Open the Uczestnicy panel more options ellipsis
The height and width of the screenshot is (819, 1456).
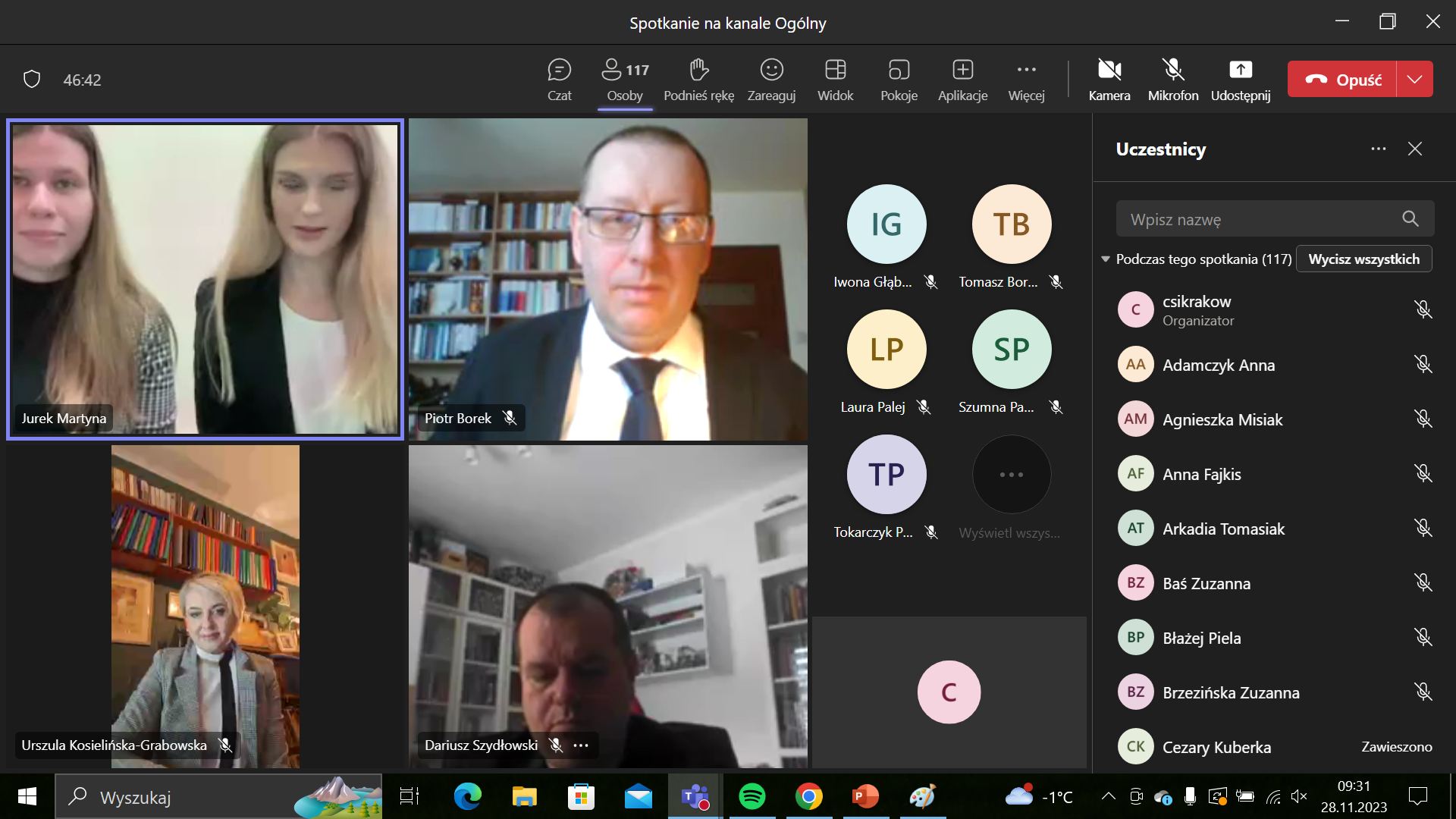pos(1378,149)
